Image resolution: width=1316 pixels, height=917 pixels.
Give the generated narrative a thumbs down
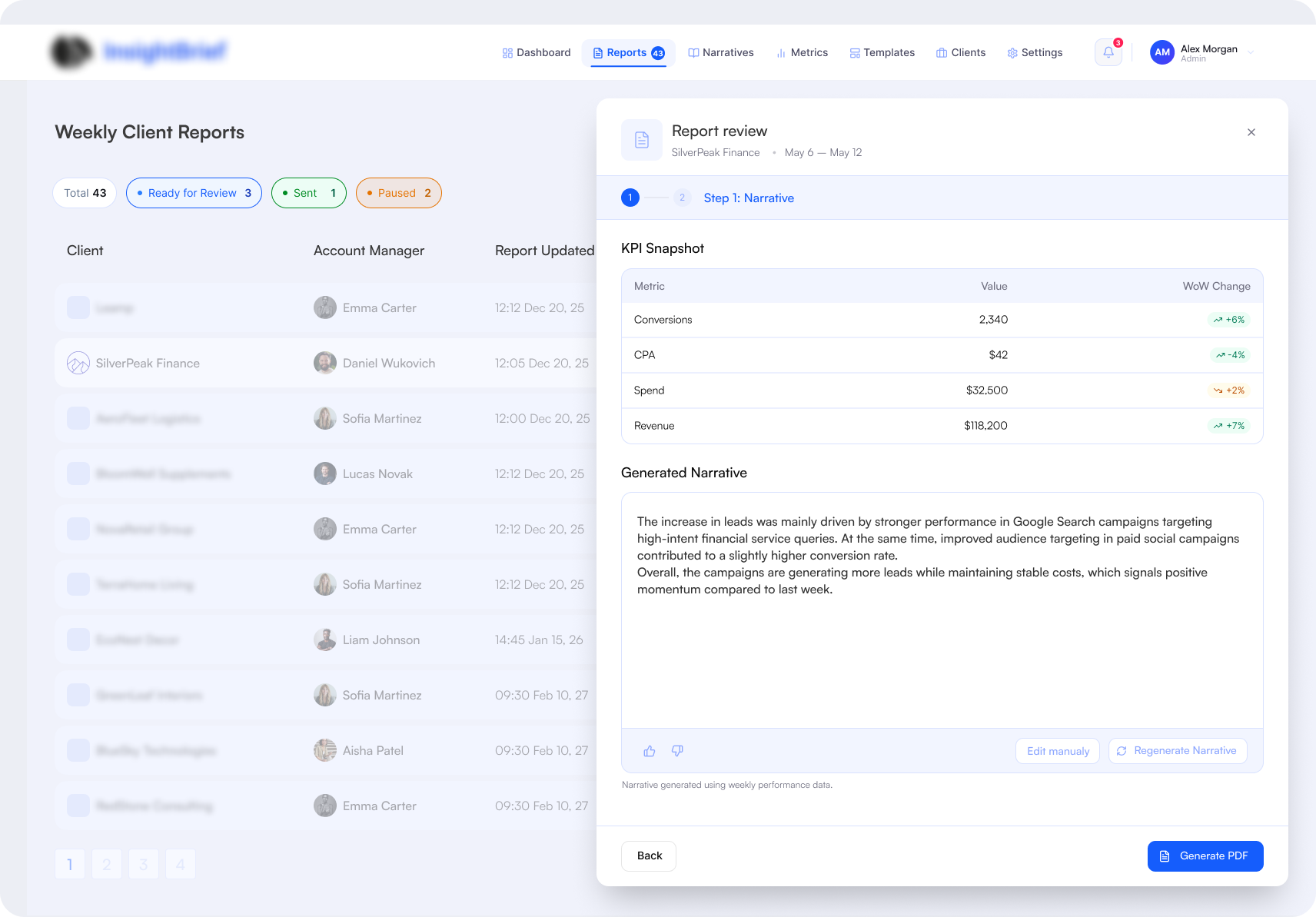pyautogui.click(x=677, y=751)
